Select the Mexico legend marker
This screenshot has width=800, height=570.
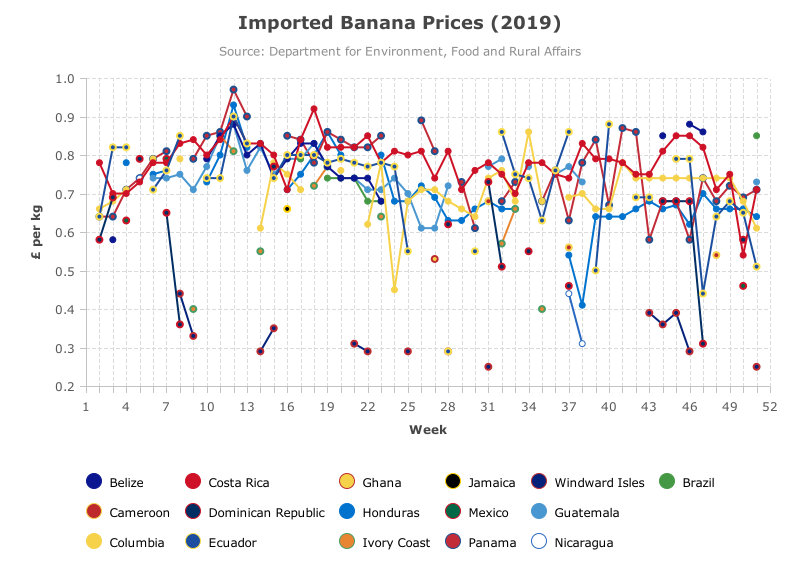click(453, 511)
